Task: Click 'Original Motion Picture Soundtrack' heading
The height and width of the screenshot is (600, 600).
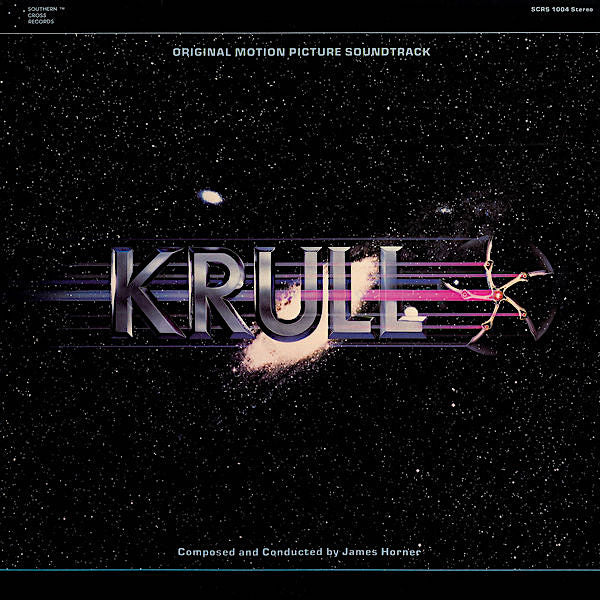Action: click(302, 52)
